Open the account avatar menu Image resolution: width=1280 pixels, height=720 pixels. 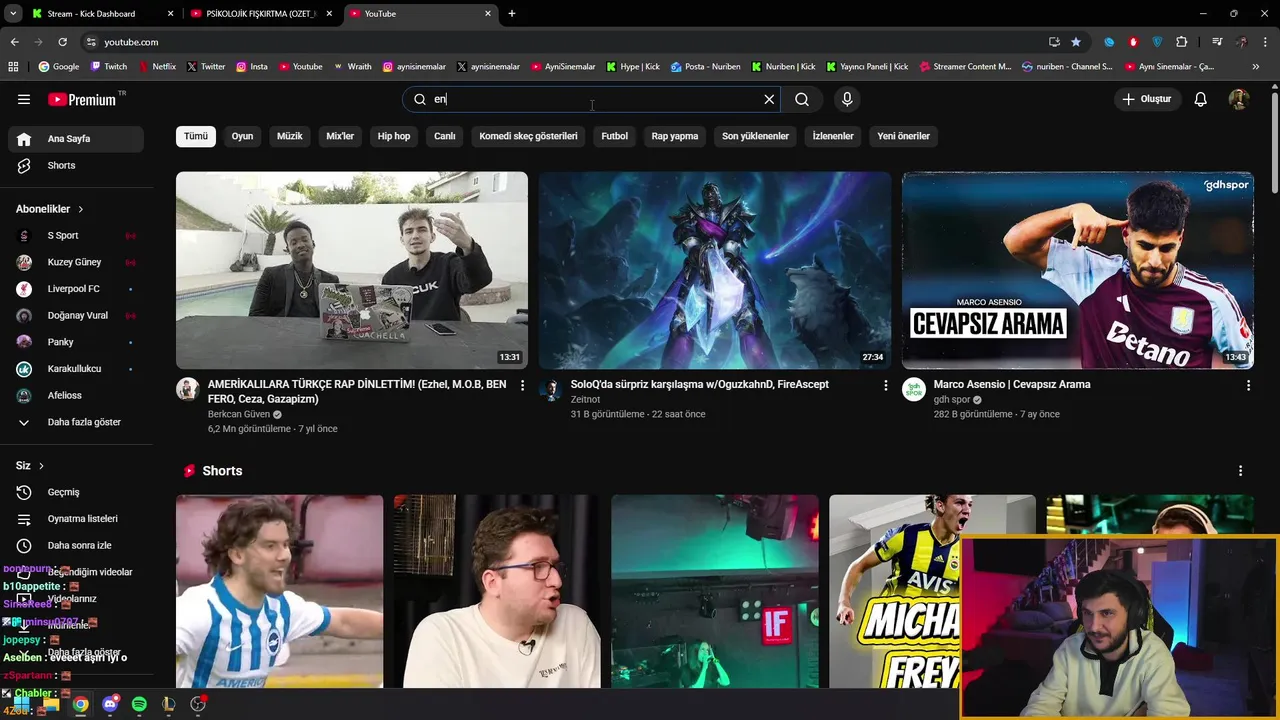1239,99
